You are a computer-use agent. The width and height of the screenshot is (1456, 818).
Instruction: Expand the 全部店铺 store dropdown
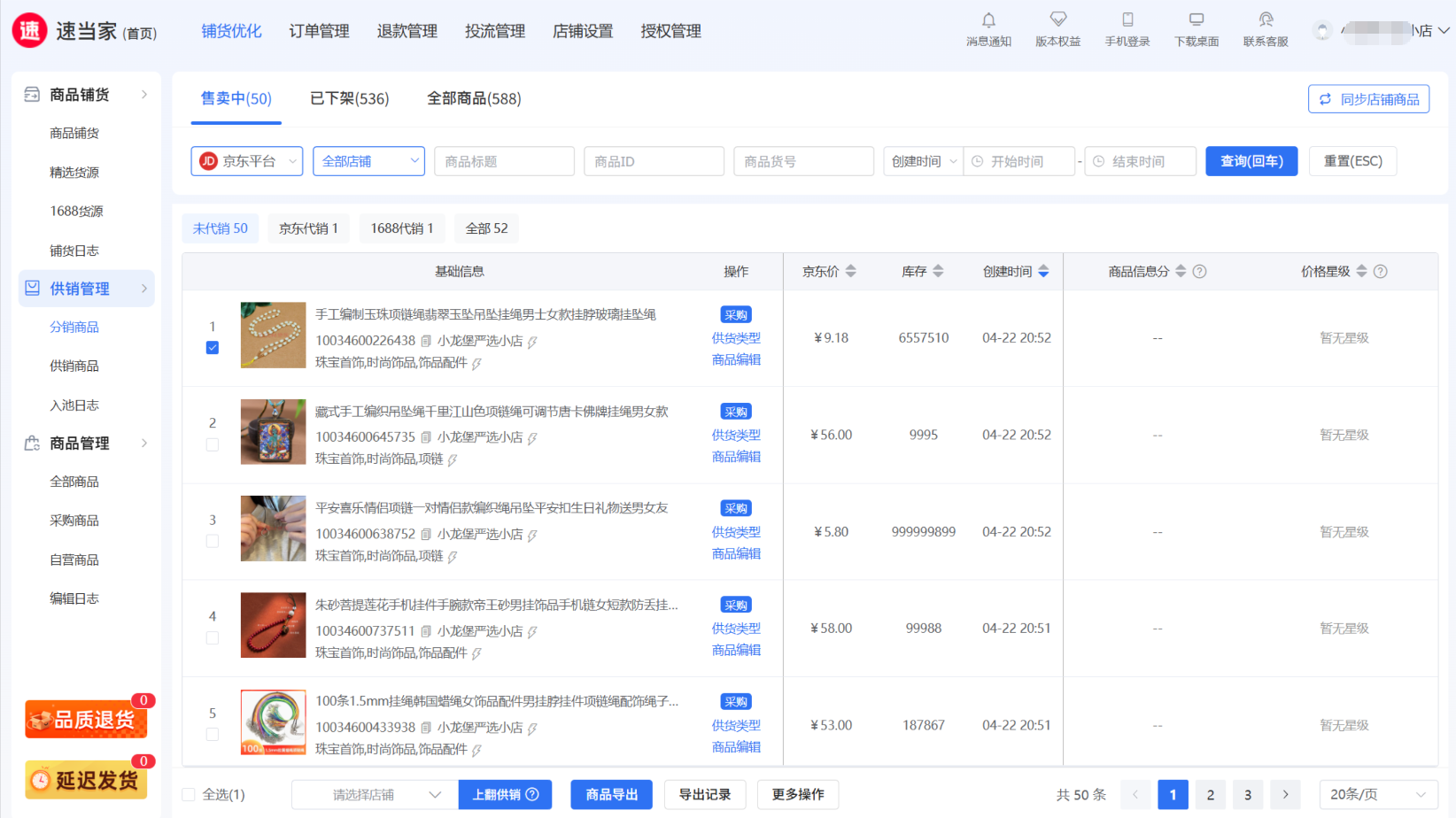[x=368, y=161]
